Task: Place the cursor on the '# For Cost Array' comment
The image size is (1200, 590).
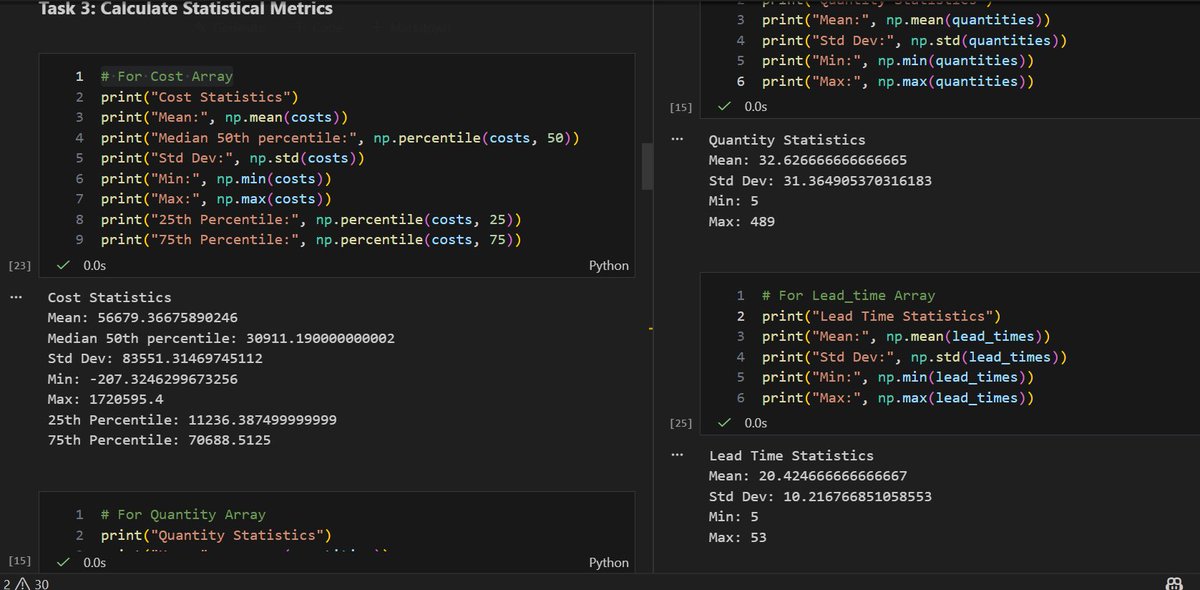Action: pos(166,76)
